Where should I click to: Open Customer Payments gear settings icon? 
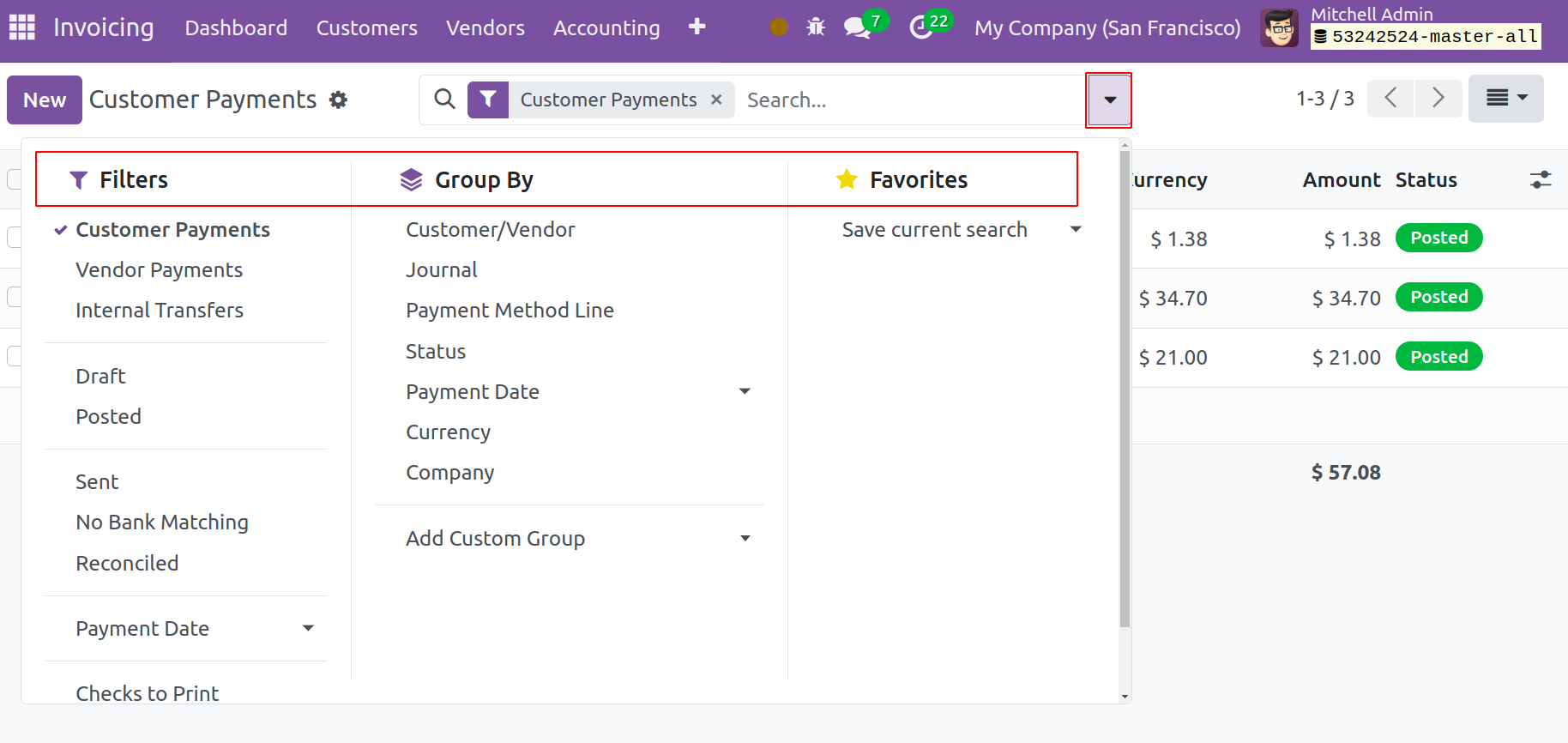[339, 100]
